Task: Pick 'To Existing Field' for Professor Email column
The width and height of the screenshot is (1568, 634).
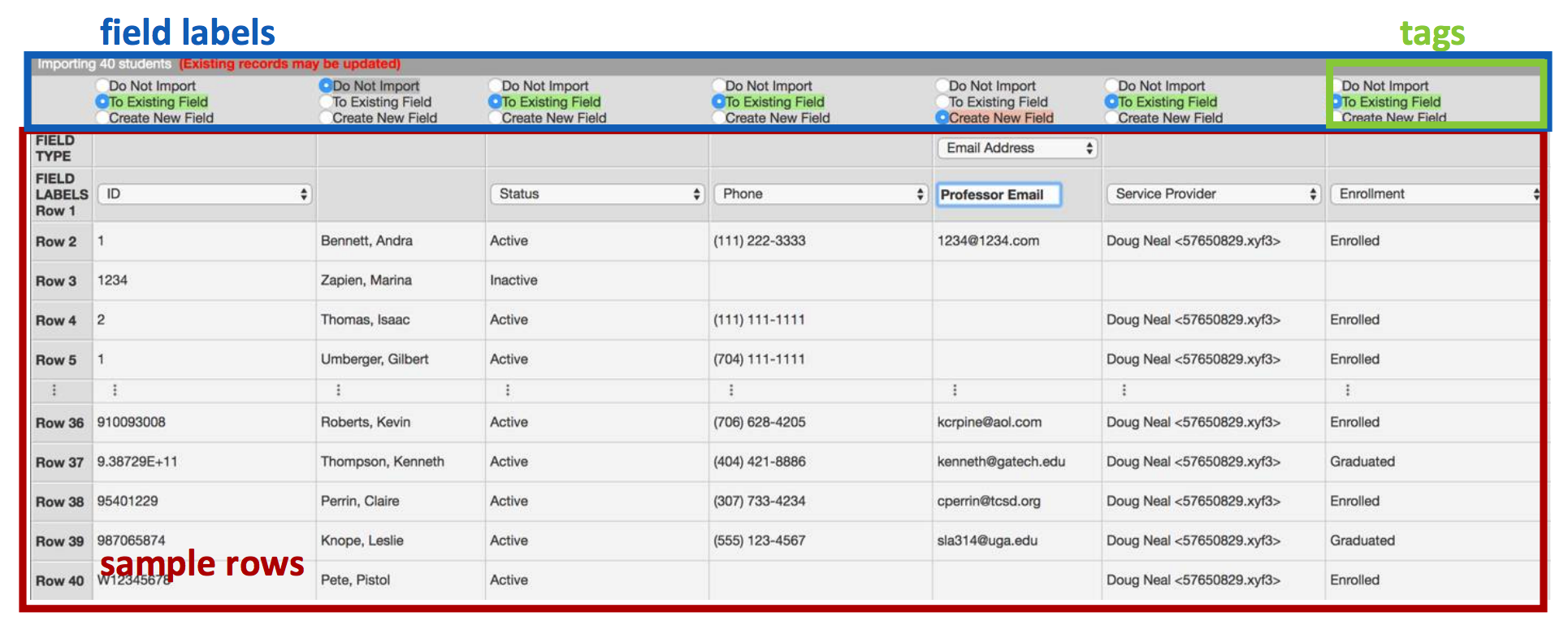Action: coord(942,102)
